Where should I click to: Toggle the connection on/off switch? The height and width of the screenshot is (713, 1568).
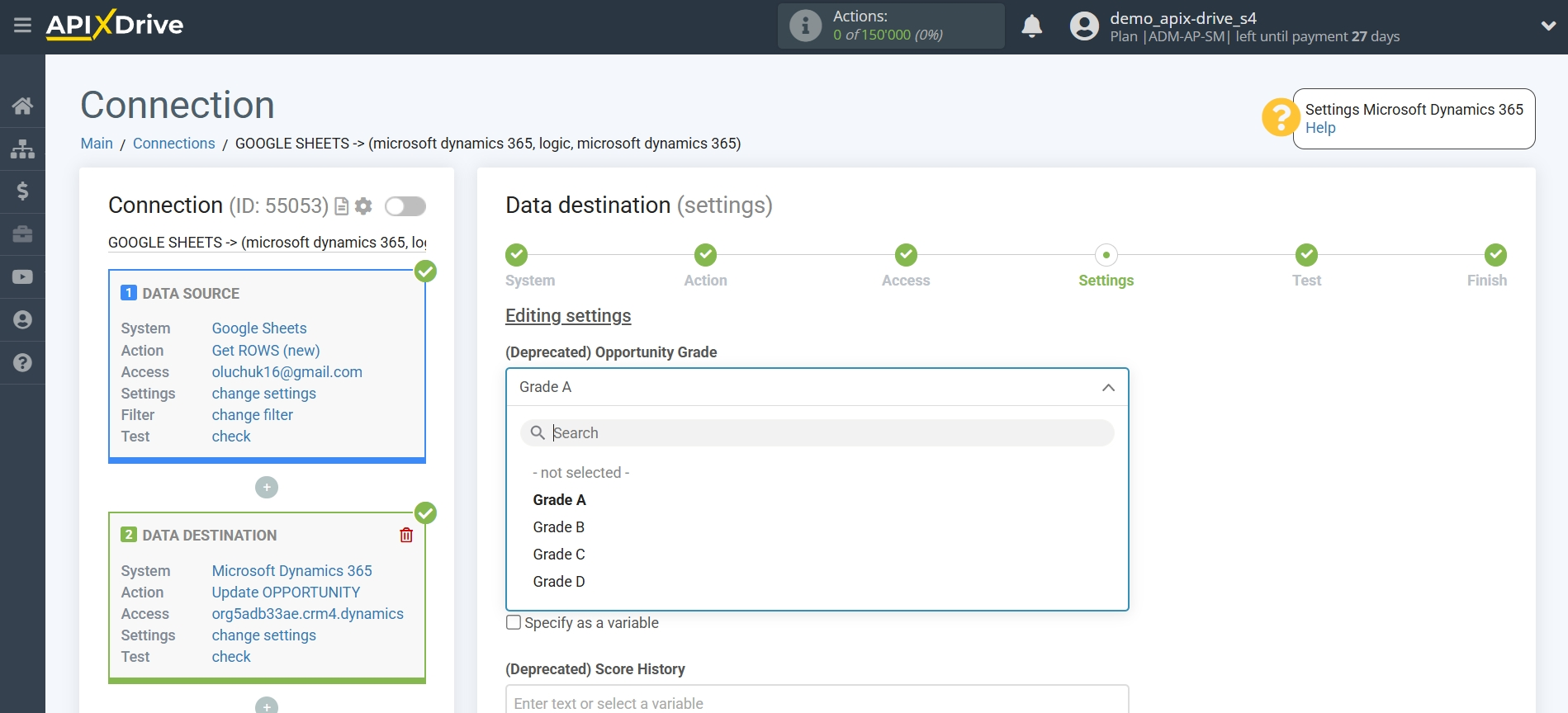click(x=405, y=206)
